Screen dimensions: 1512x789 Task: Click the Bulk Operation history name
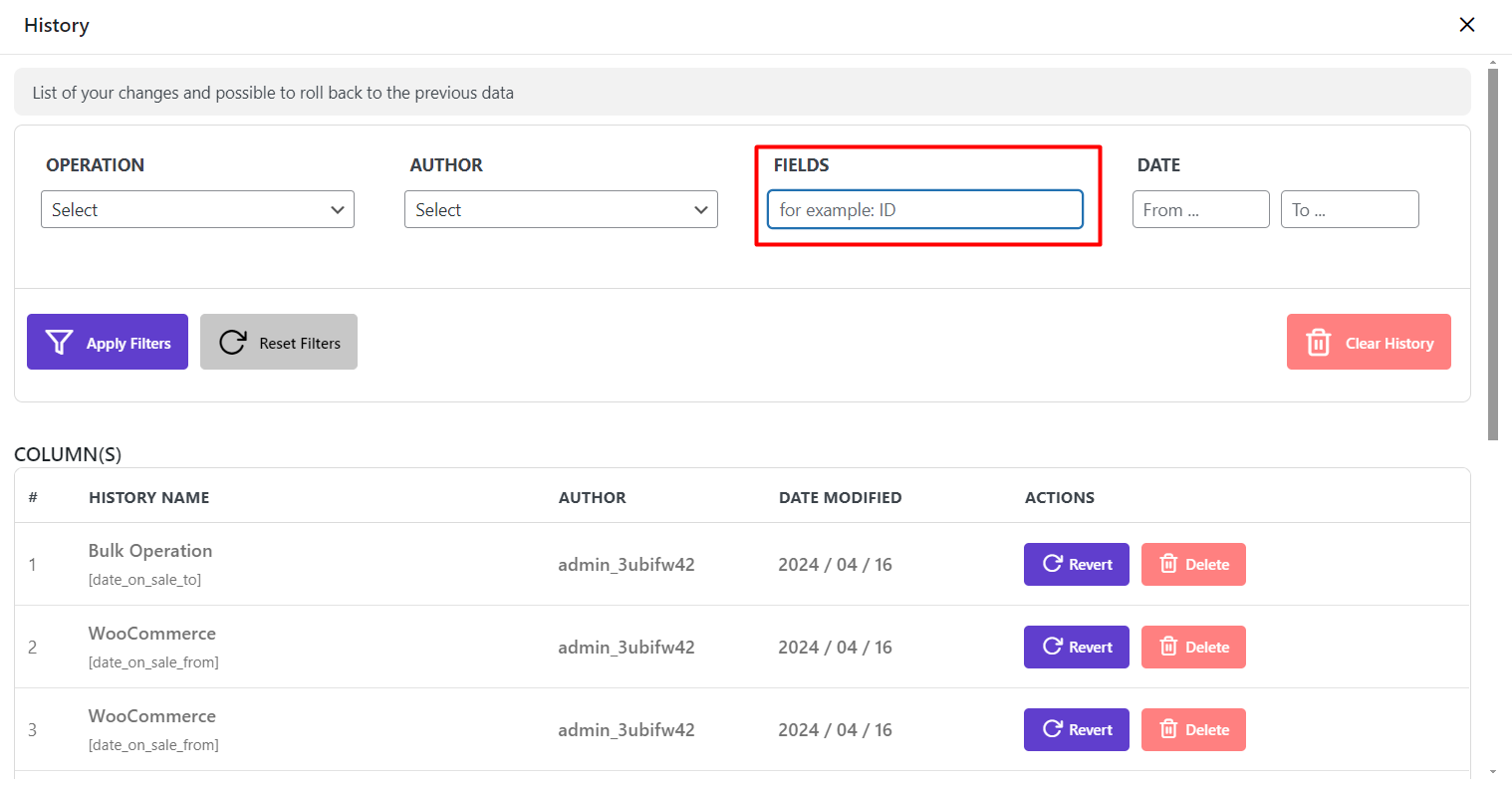click(x=150, y=551)
